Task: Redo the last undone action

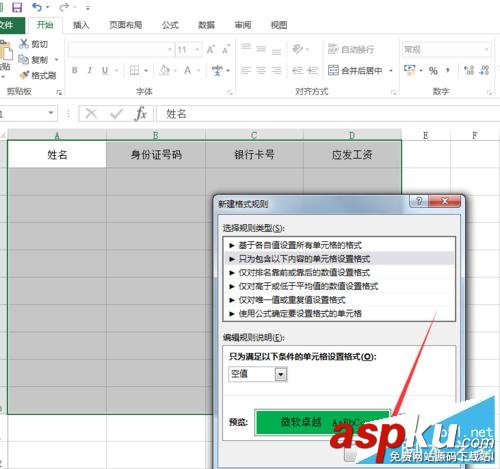Action: [x=64, y=7]
